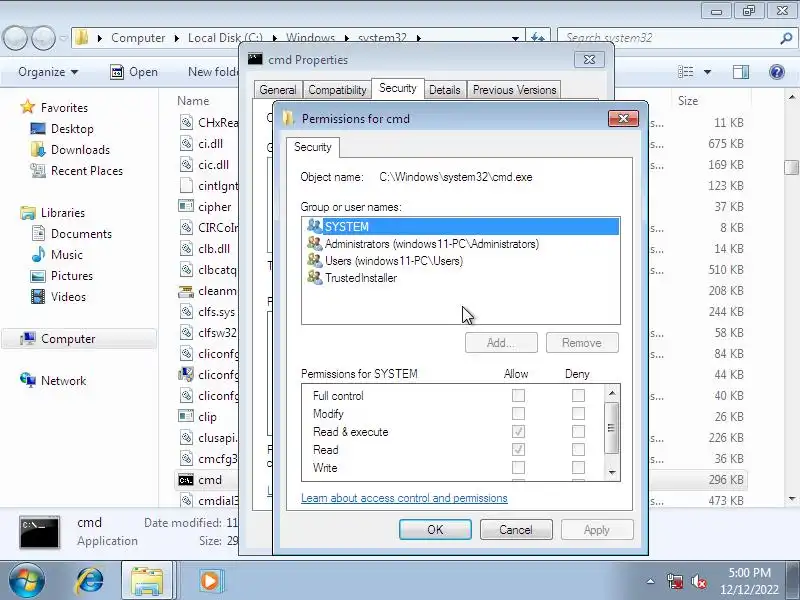Select Administrators group icon in list
This screenshot has height=600, width=800.
(x=314, y=243)
